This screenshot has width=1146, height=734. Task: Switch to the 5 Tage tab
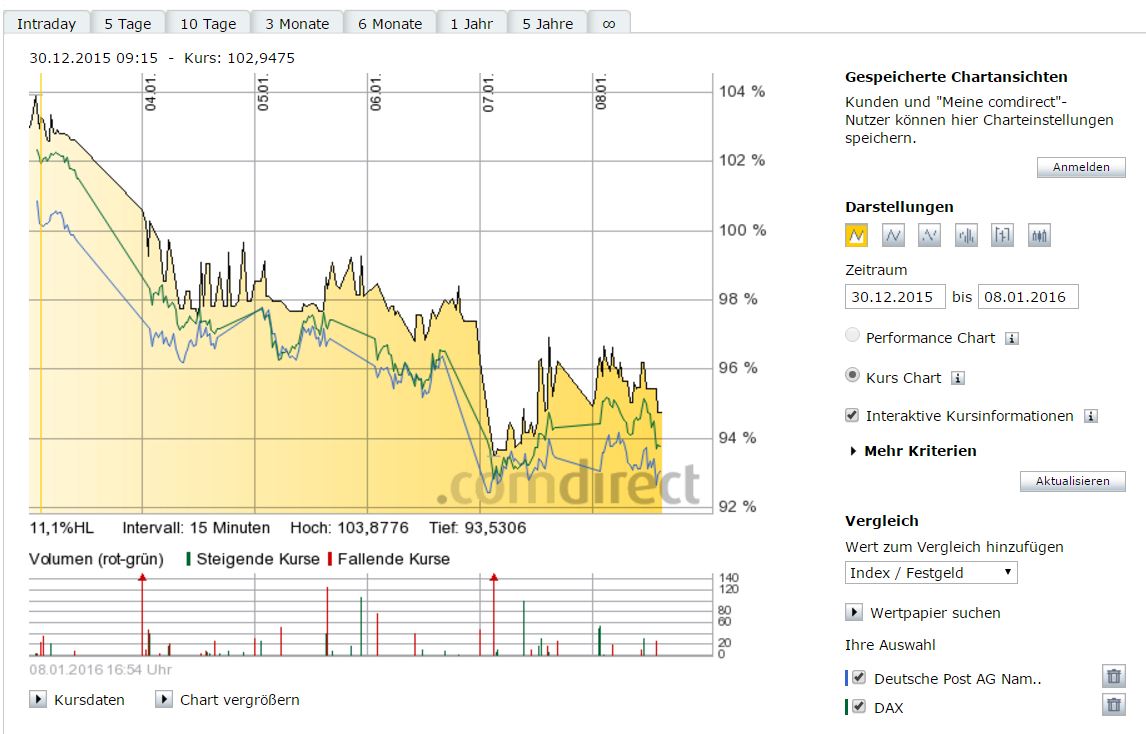pyautogui.click(x=128, y=23)
